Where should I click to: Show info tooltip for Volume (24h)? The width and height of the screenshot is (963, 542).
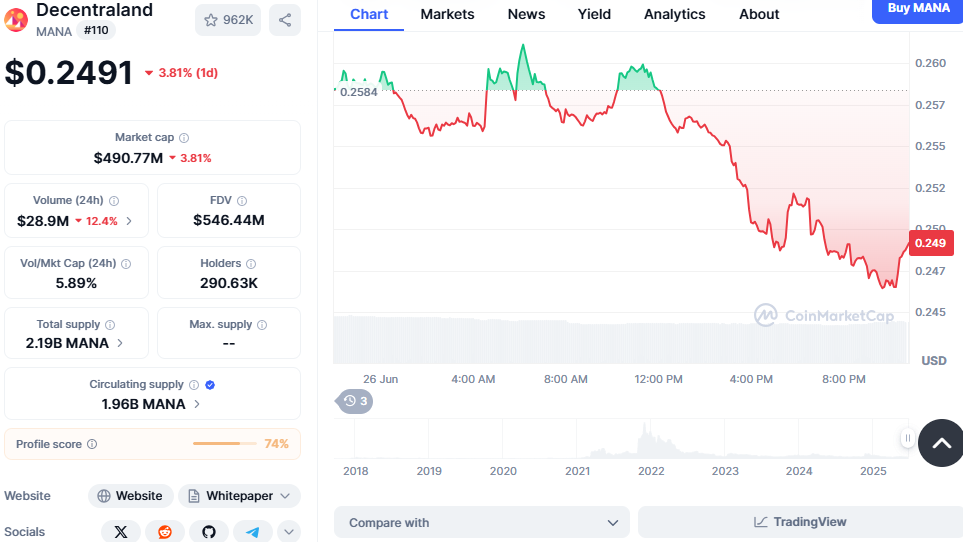(x=114, y=201)
